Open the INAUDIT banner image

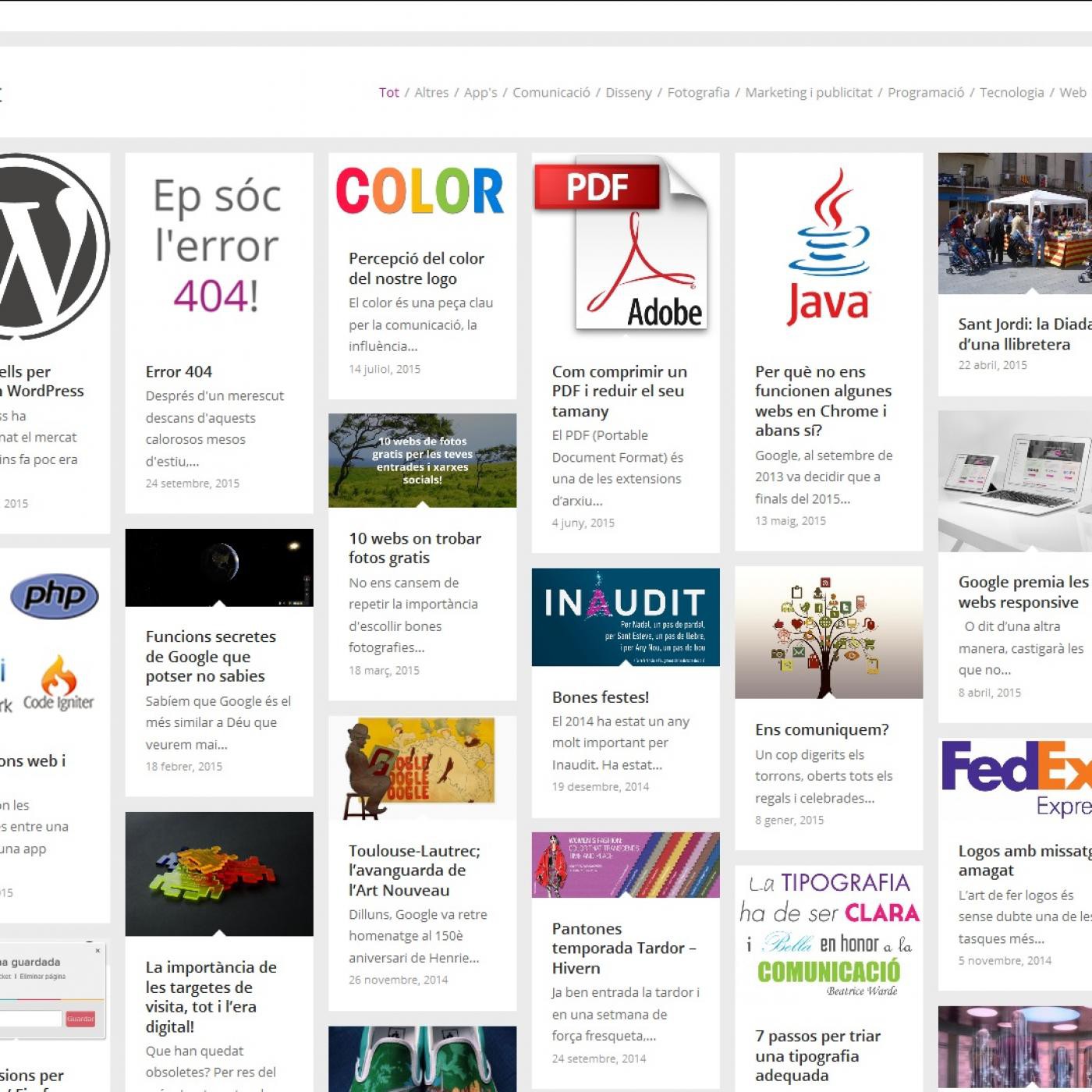(626, 617)
